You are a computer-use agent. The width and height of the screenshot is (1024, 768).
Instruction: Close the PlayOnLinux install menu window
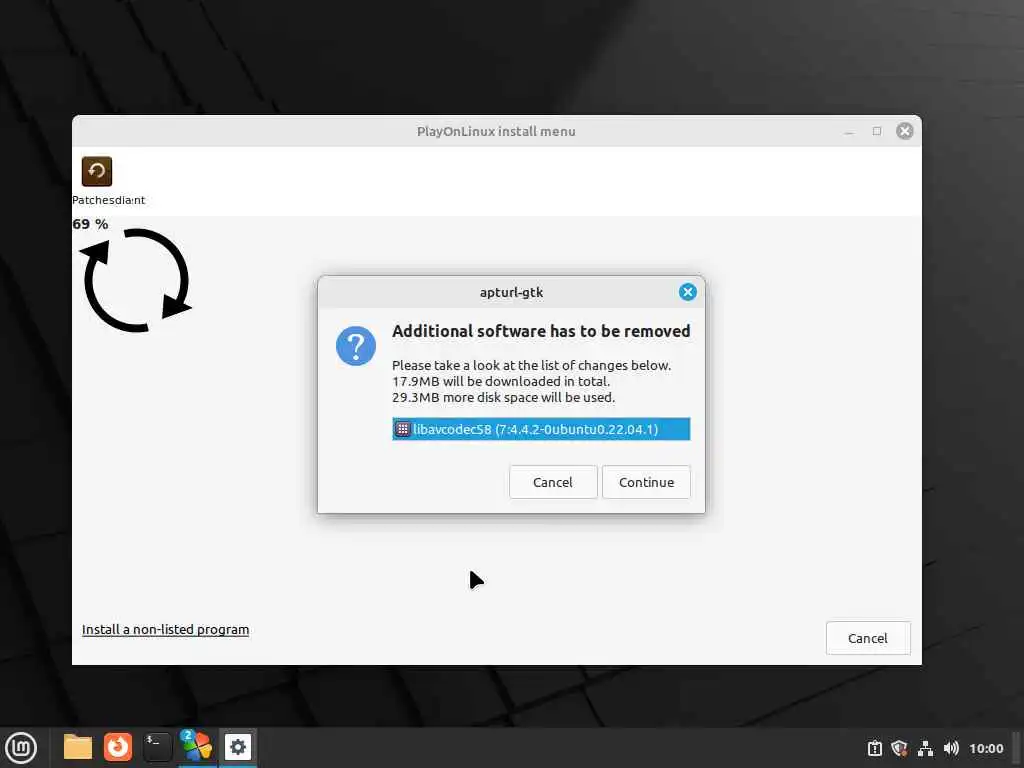pyautogui.click(x=904, y=131)
